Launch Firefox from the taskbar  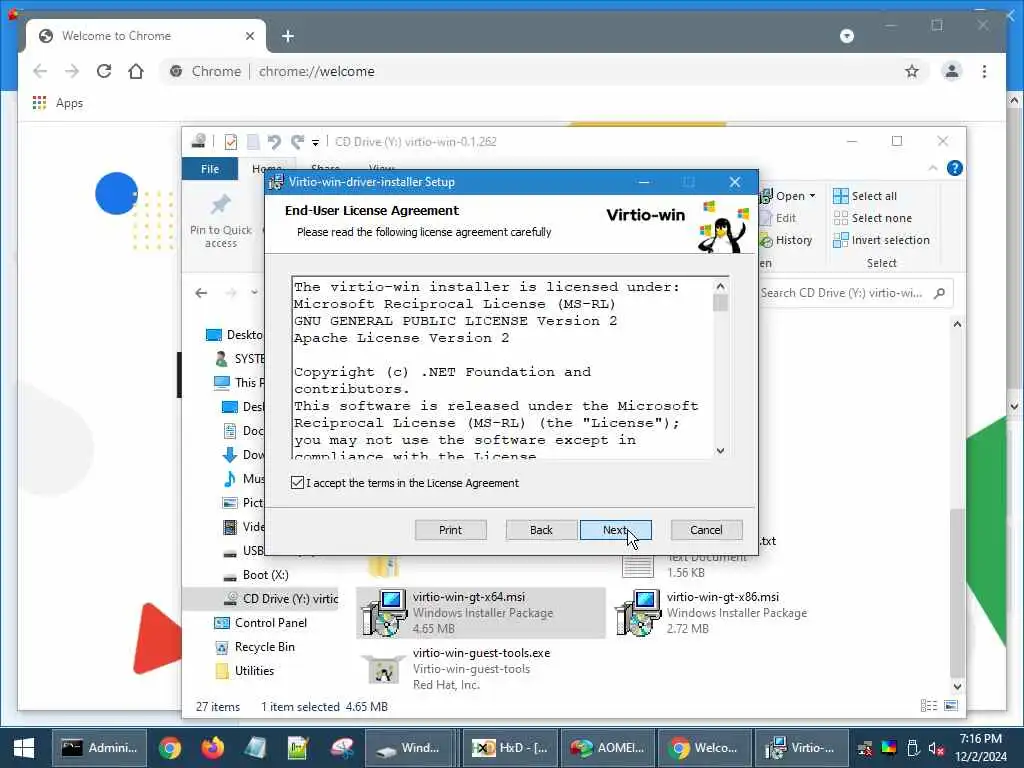(x=212, y=748)
